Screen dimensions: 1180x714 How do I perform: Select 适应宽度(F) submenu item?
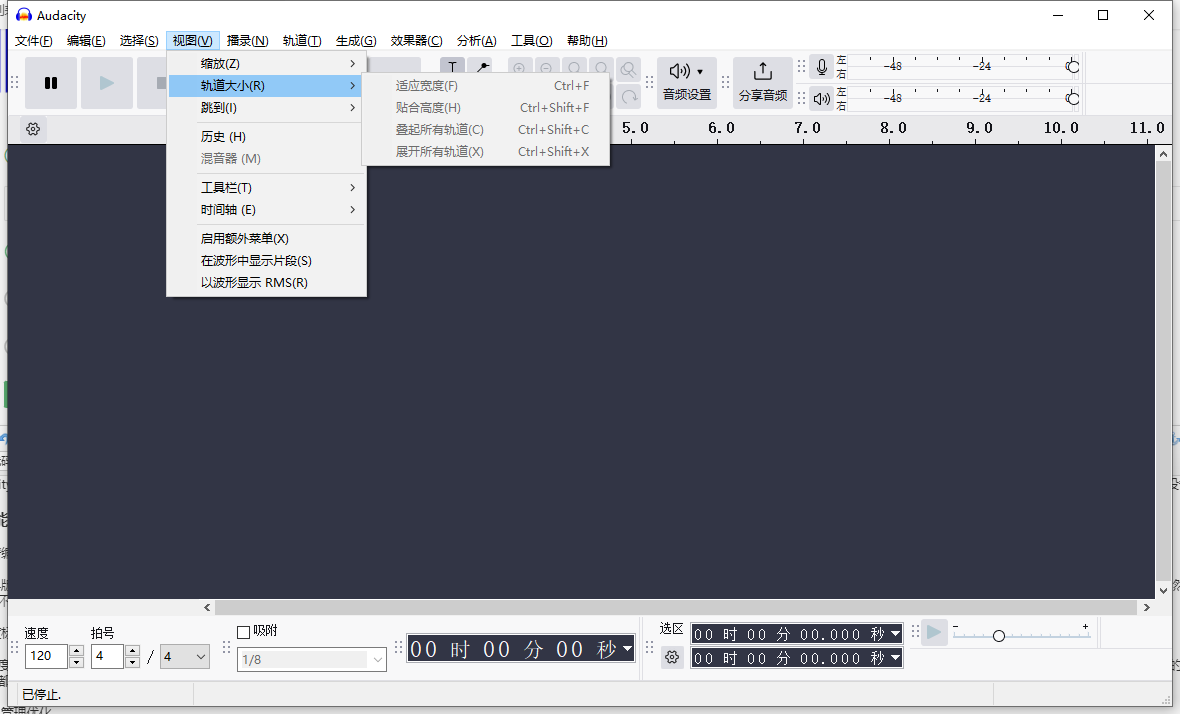486,86
